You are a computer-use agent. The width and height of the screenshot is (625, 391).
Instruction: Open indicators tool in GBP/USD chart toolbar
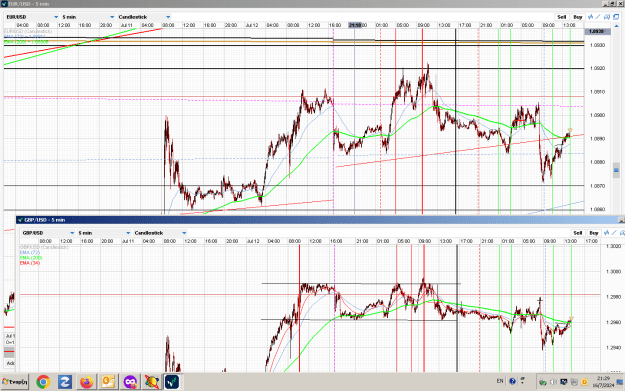[x=607, y=233]
